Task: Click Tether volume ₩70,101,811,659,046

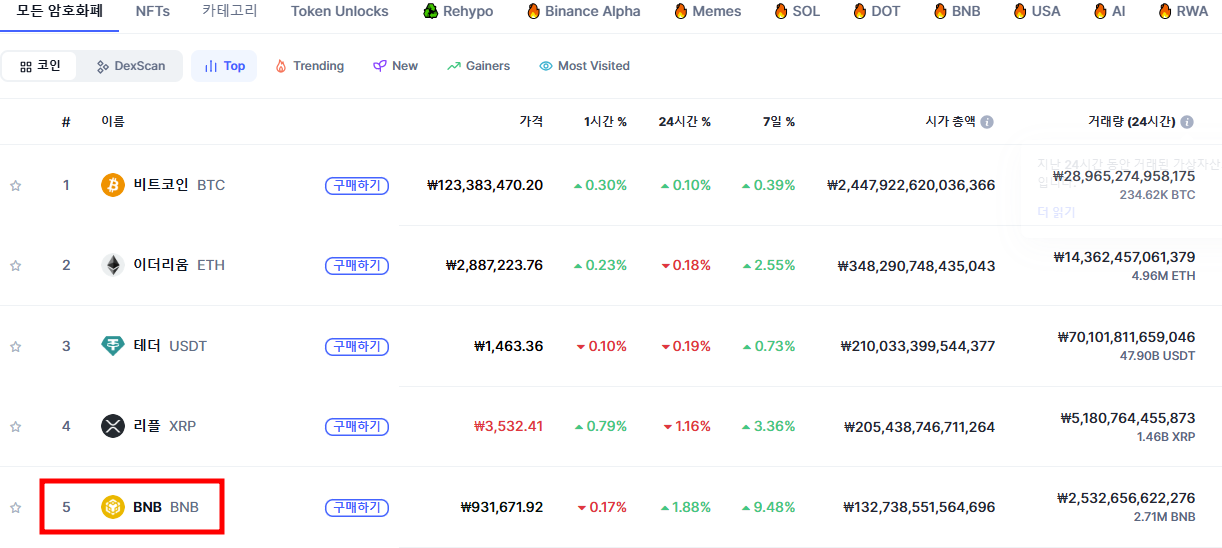Action: point(1127,337)
